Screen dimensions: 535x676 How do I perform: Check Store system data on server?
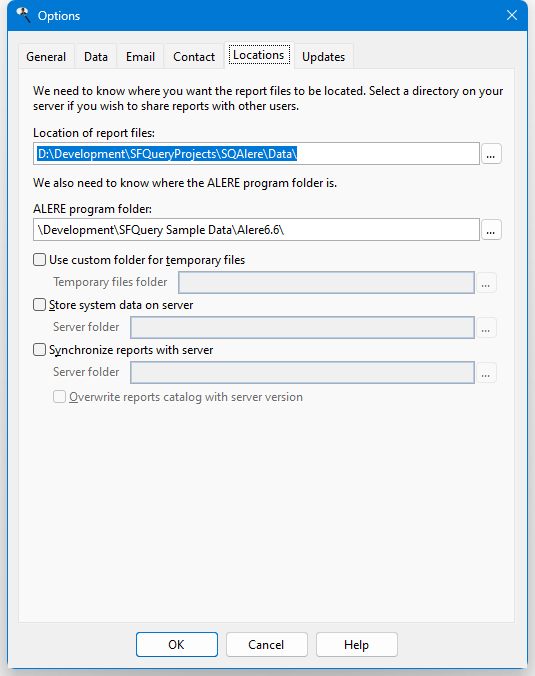(x=40, y=305)
